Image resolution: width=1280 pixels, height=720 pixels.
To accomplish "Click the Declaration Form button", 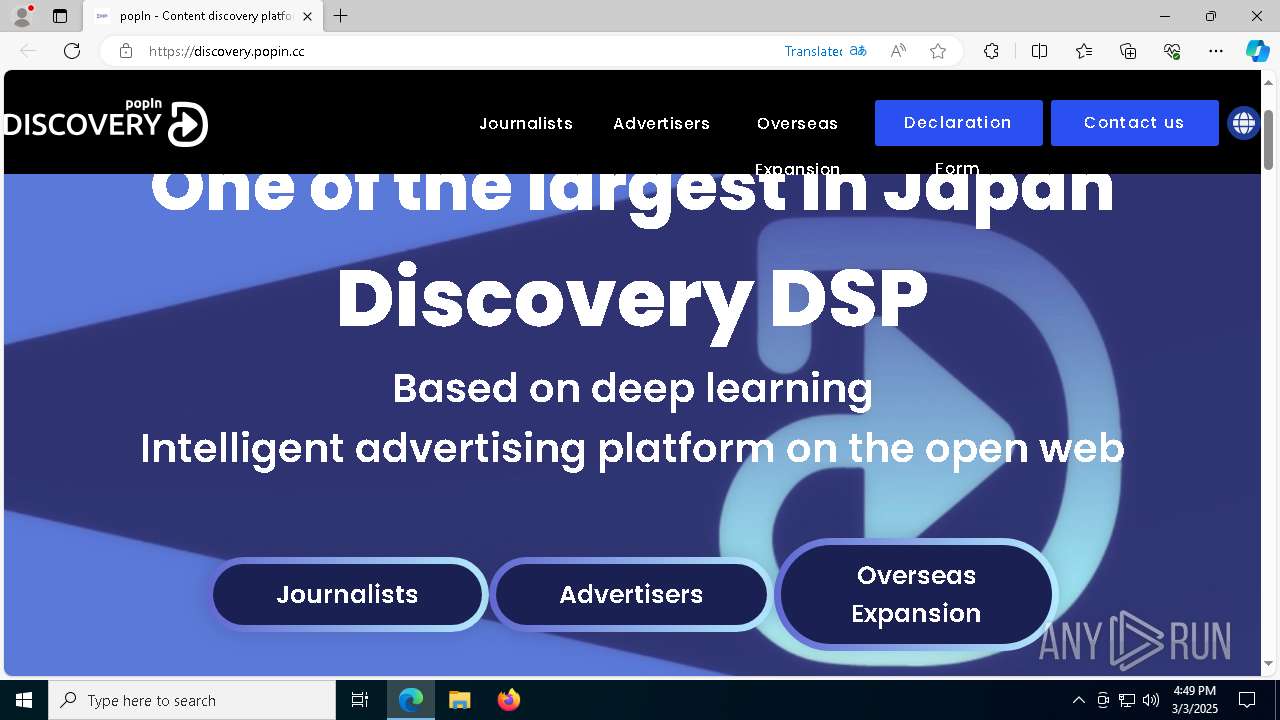I will point(958,123).
